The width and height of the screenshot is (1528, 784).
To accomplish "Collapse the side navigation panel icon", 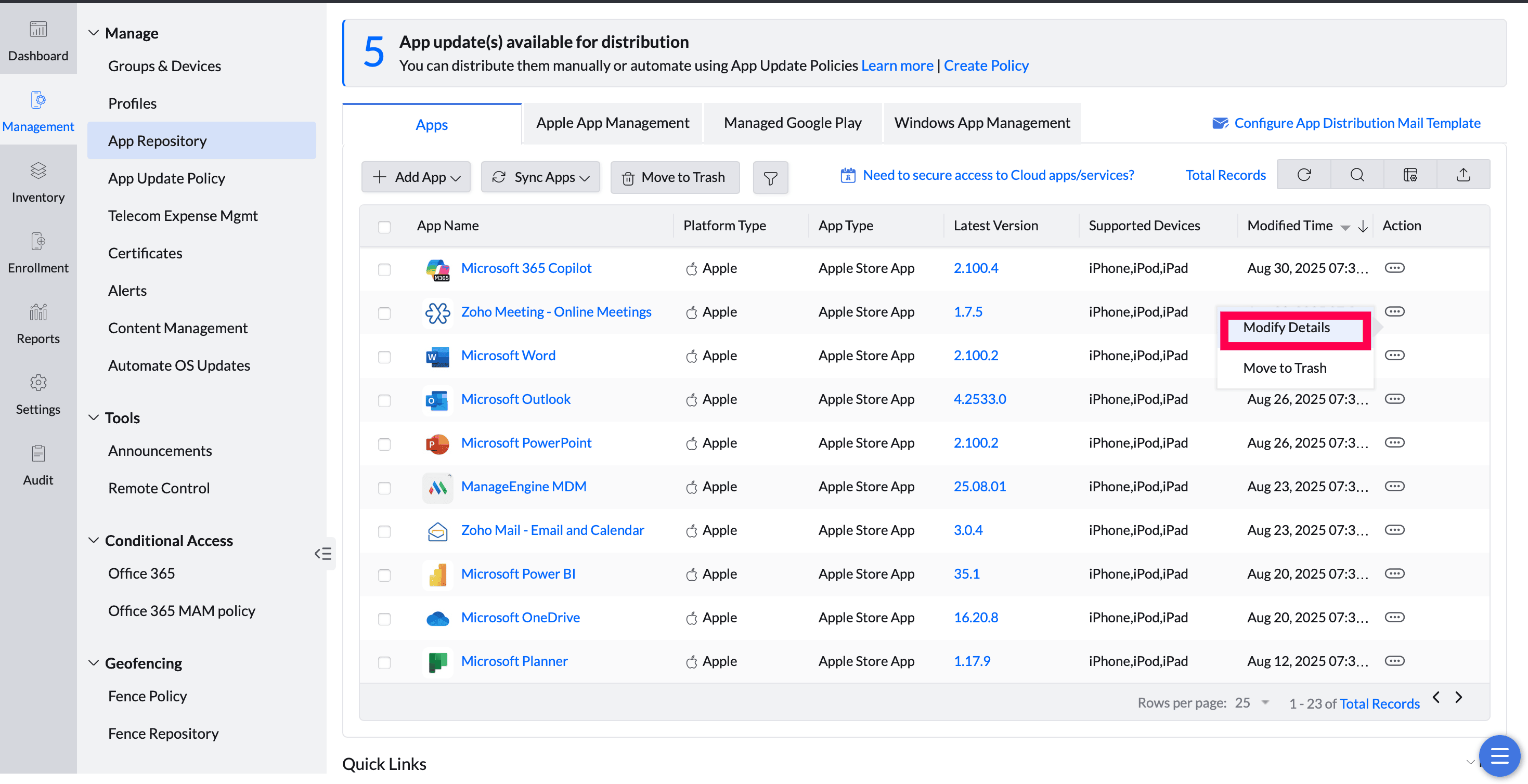I will click(323, 554).
